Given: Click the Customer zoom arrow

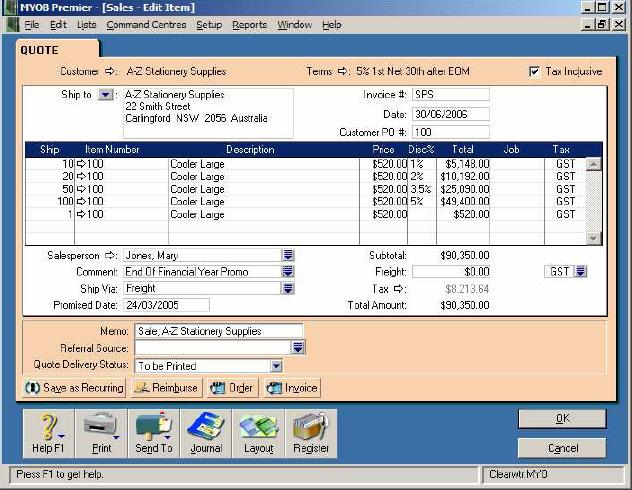Looking at the screenshot, I should pos(110,71).
